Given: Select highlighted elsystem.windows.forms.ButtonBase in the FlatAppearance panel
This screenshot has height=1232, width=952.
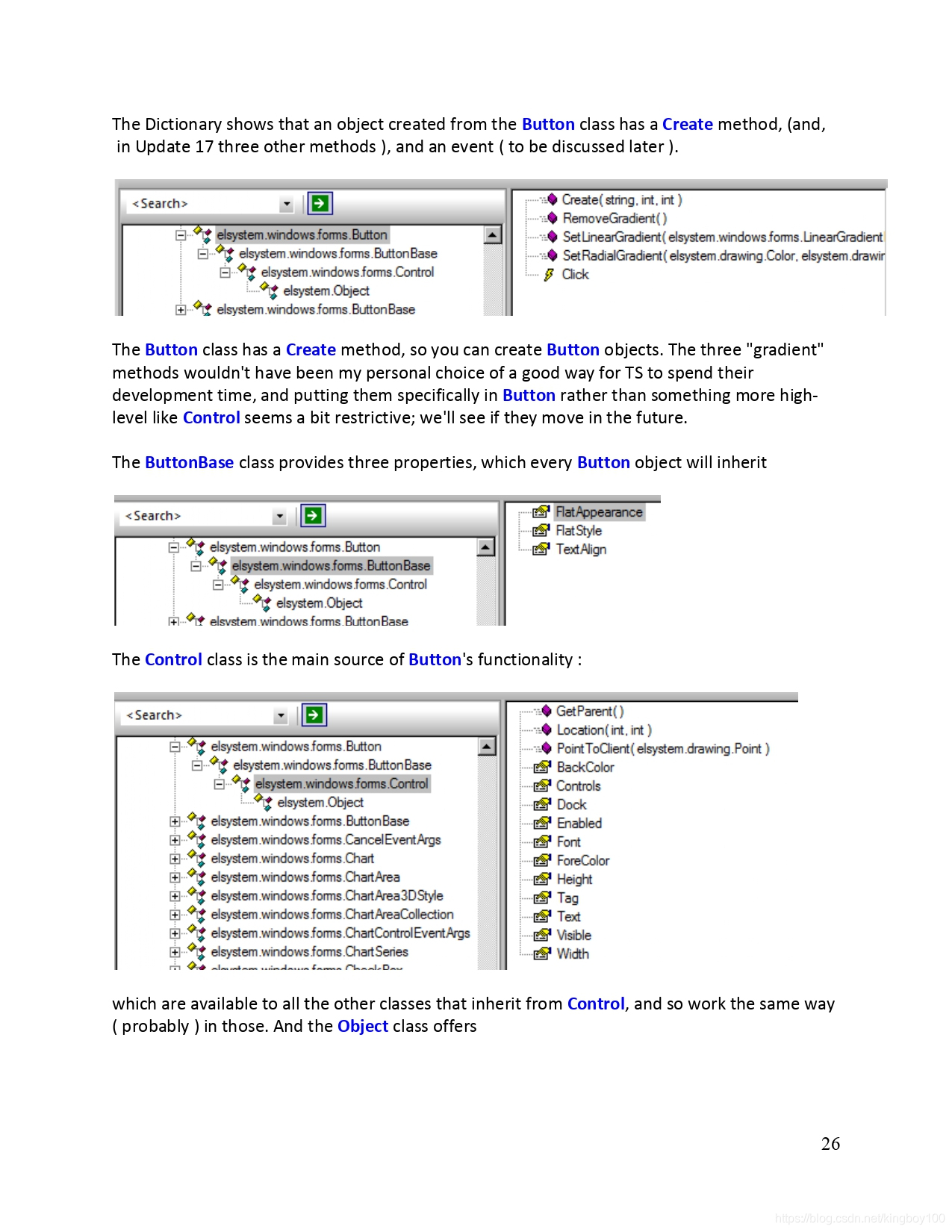Looking at the screenshot, I should tap(331, 565).
